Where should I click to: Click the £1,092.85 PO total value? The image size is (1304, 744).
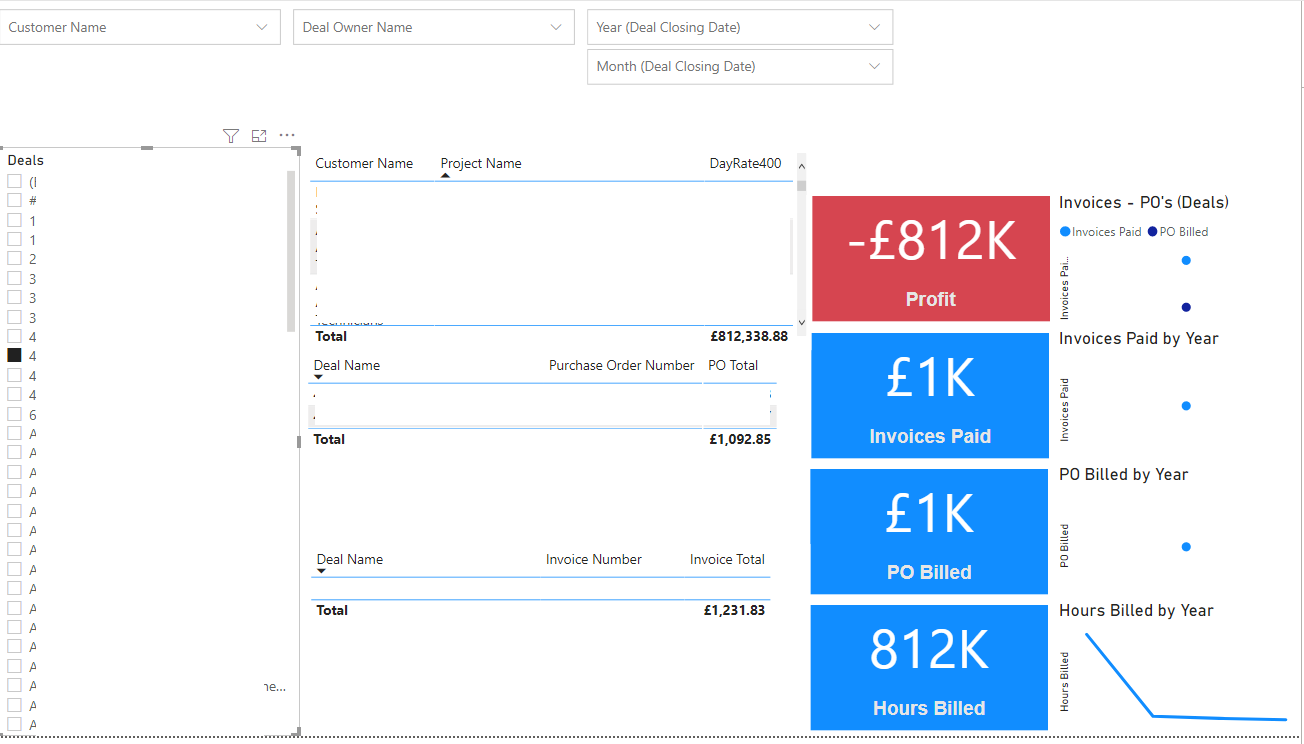[740, 439]
